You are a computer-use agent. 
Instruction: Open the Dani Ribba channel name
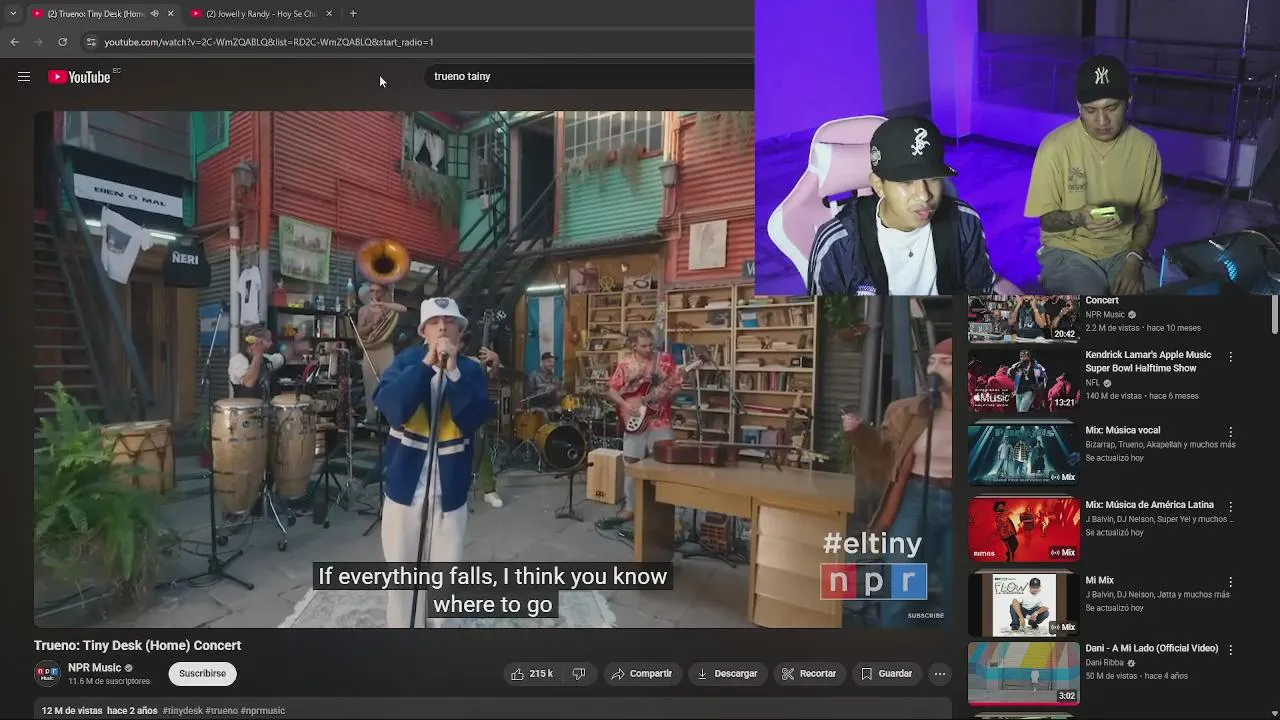coord(1105,663)
